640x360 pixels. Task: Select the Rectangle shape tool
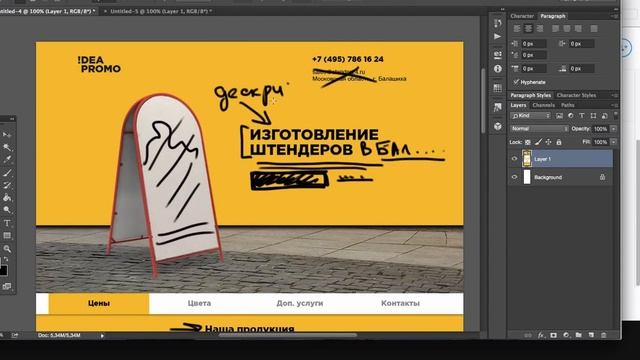click(x=7, y=236)
